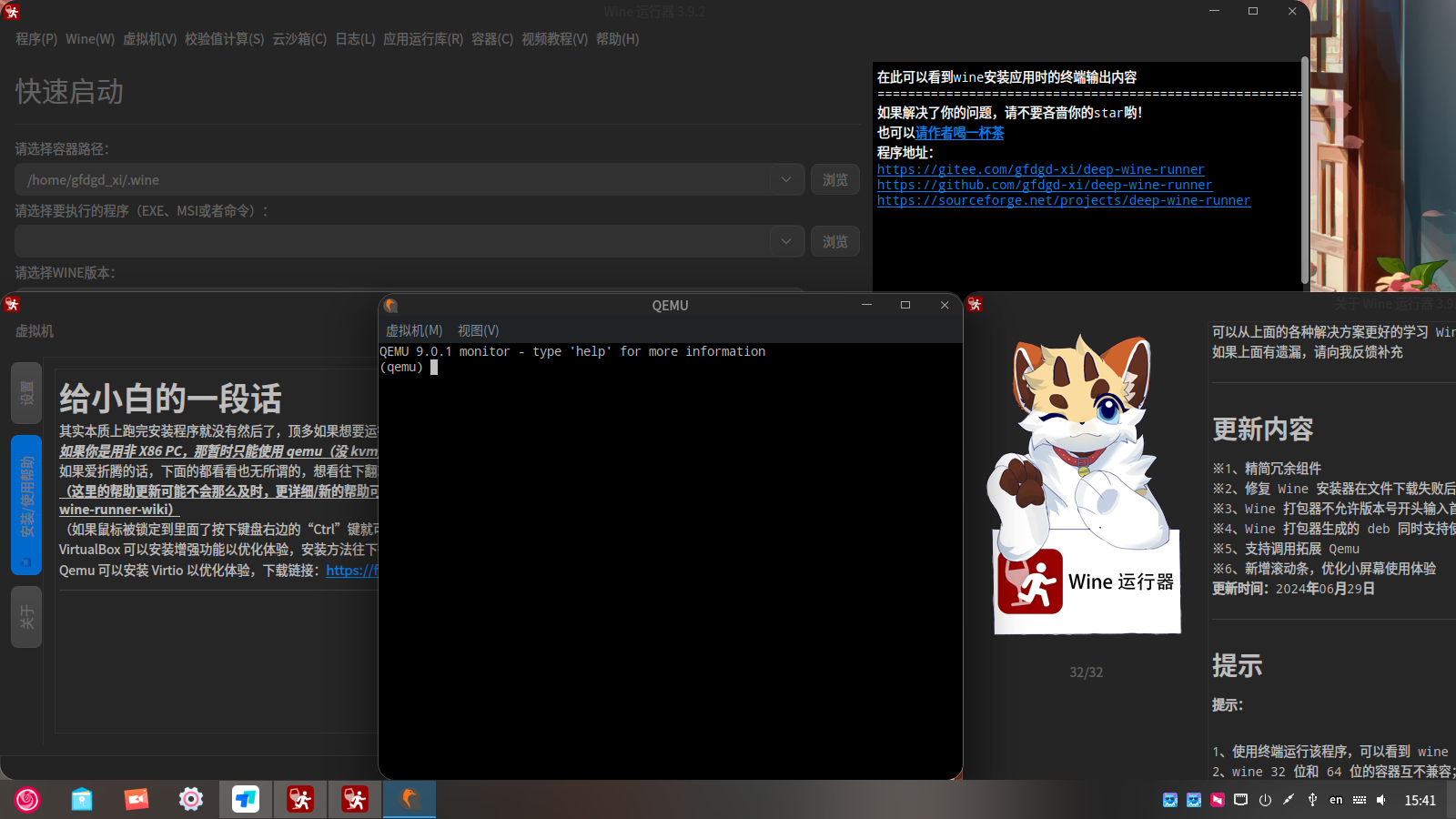Open the Wine(W) menu
This screenshot has width=1456, height=819.
[90, 39]
